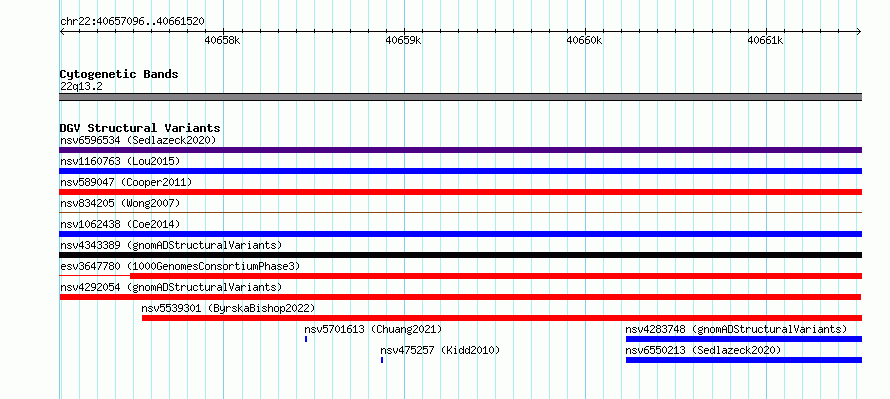Open the nsv1160763 (Lou2015) label

click(120, 161)
